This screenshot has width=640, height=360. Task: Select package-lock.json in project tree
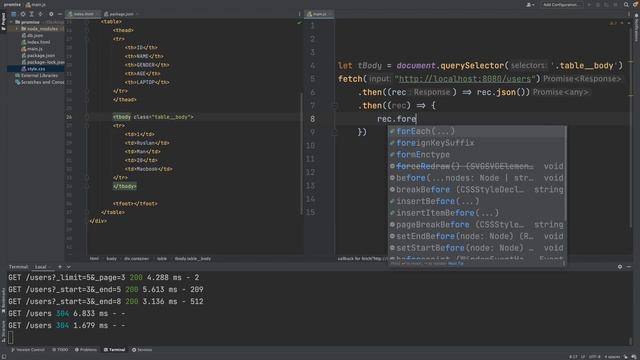click(43, 62)
